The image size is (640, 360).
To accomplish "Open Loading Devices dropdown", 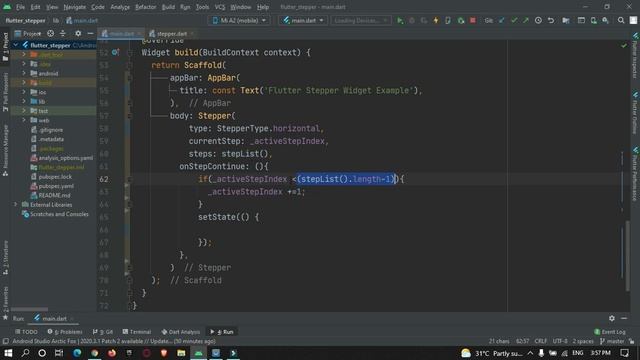I will pyautogui.click(x=360, y=20).
